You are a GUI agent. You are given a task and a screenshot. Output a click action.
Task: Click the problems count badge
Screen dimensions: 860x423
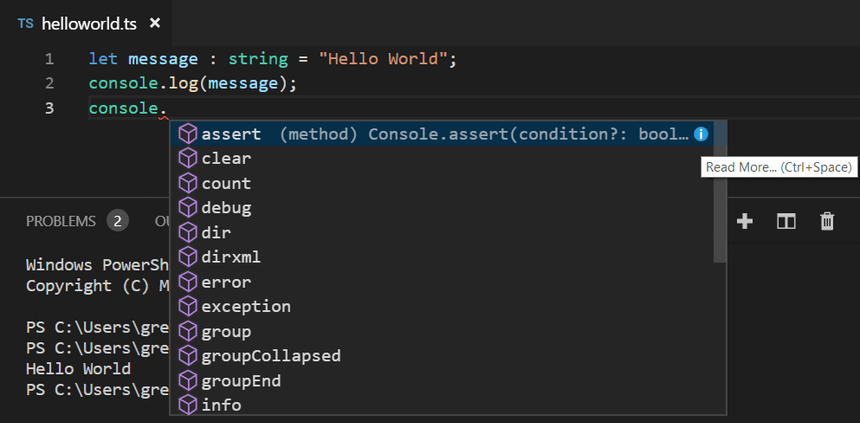118,221
